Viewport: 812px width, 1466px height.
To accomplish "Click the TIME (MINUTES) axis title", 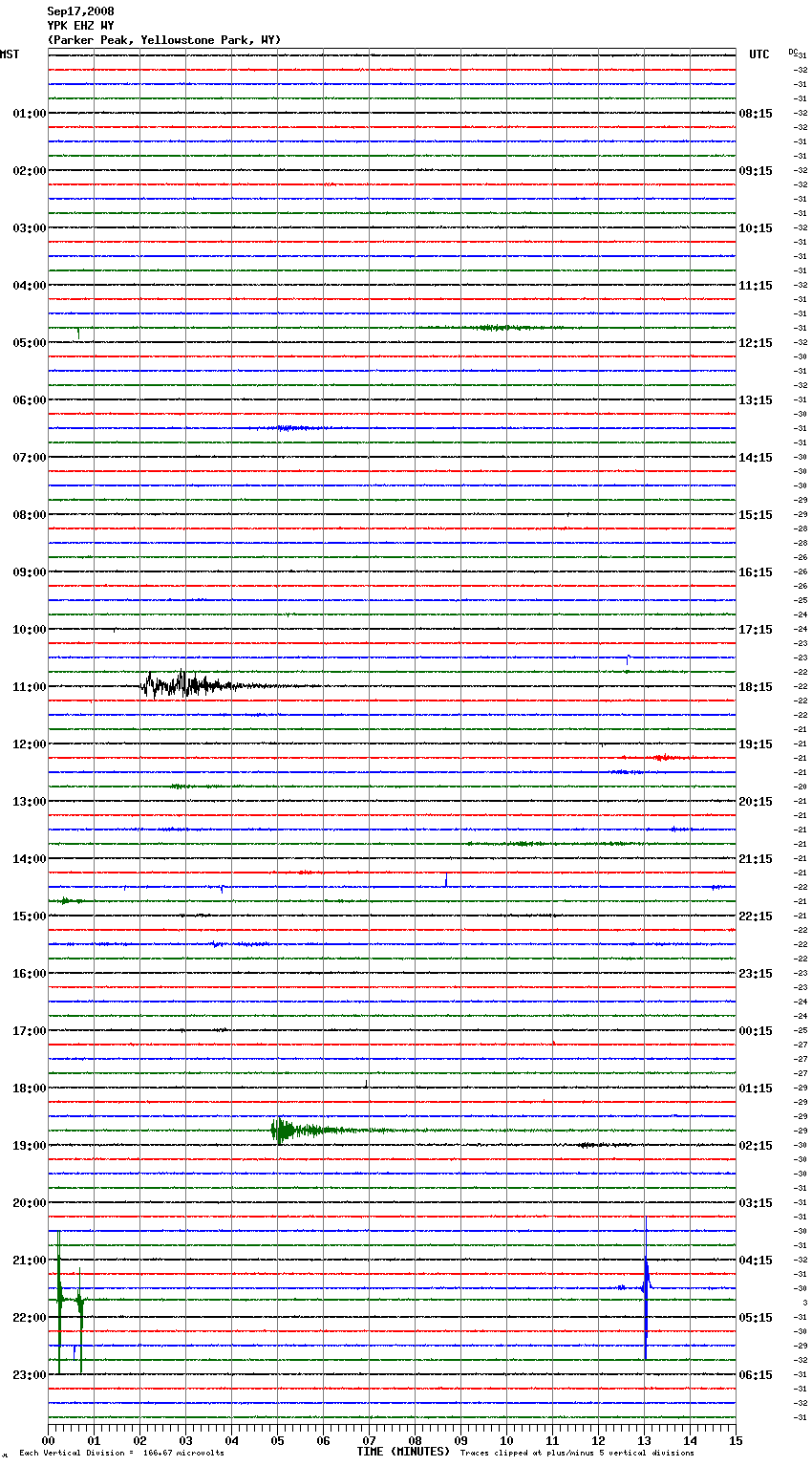I will pos(403,1452).
